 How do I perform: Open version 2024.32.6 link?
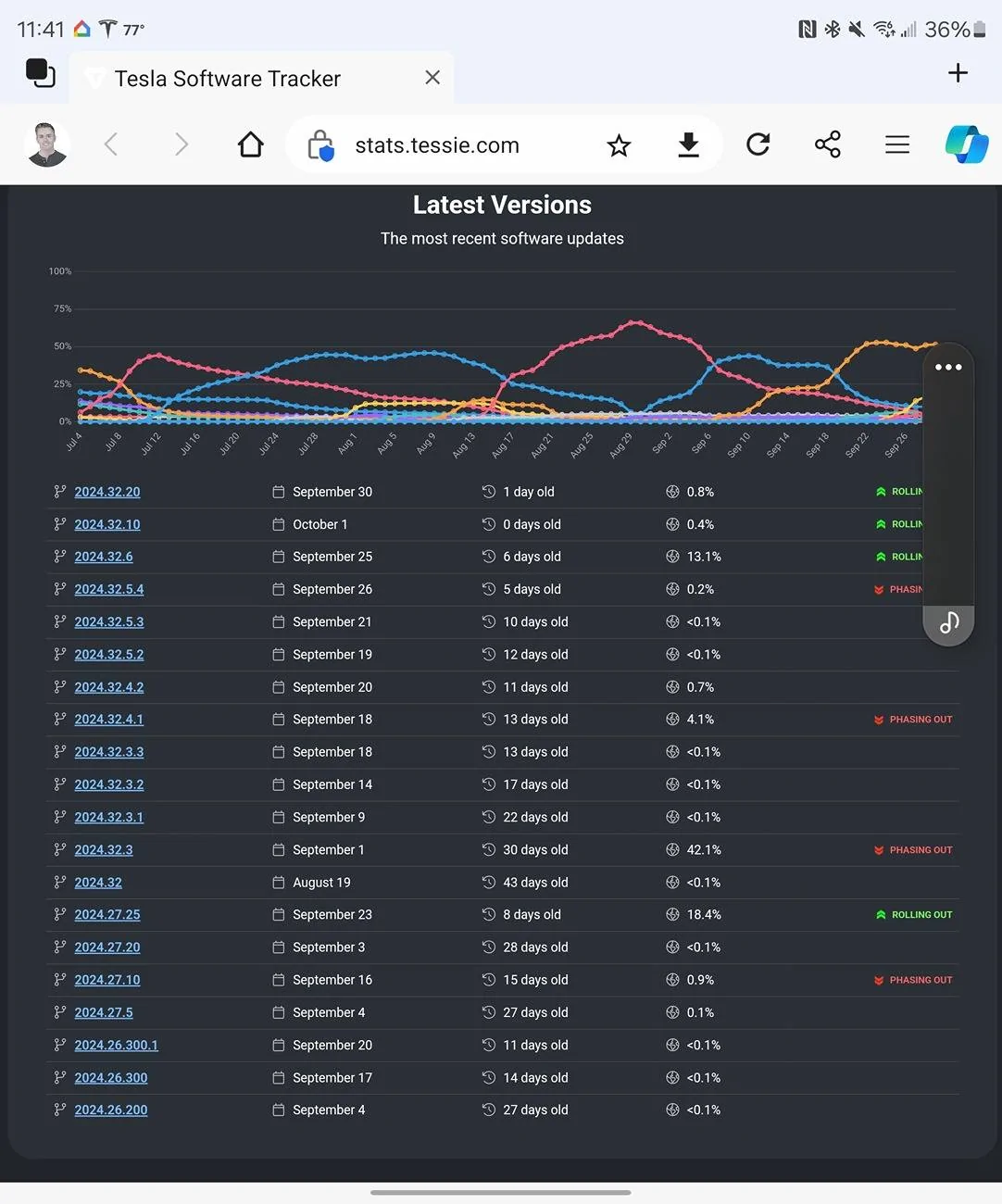pyautogui.click(x=104, y=557)
